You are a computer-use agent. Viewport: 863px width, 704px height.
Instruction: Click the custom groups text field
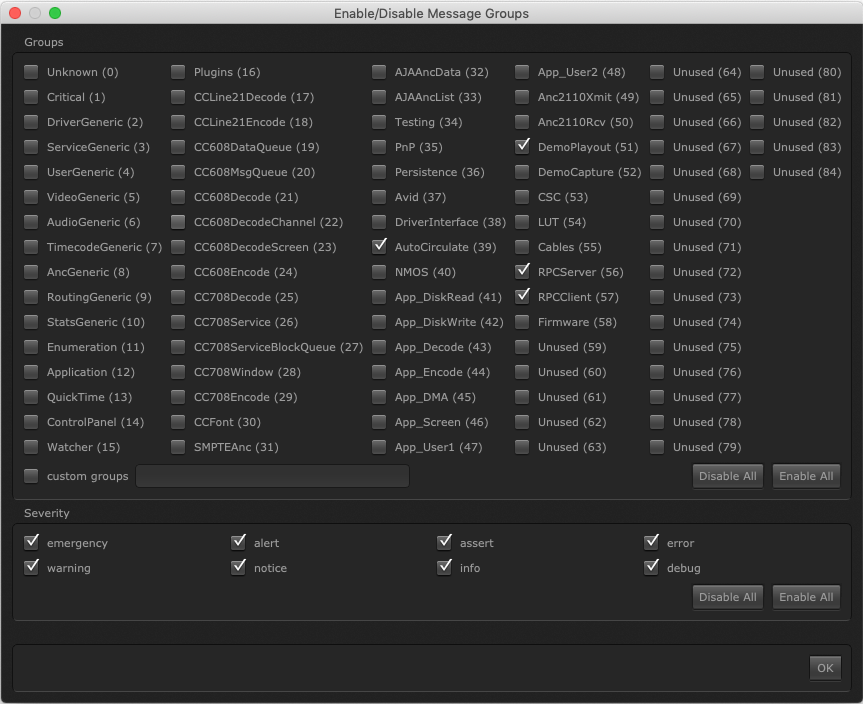point(272,476)
